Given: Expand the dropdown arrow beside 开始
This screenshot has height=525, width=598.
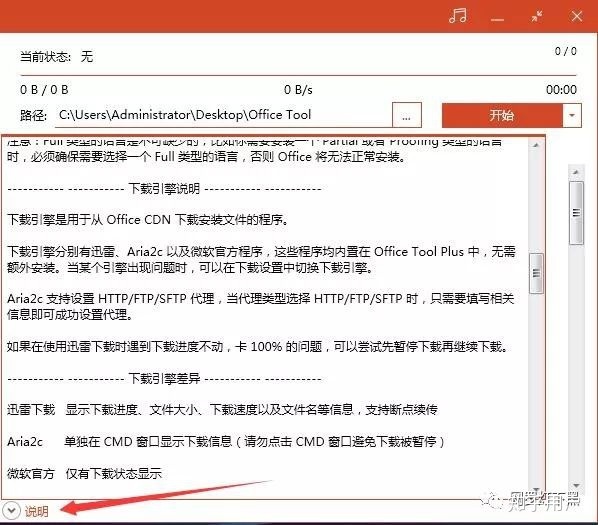Looking at the screenshot, I should click(x=572, y=115).
